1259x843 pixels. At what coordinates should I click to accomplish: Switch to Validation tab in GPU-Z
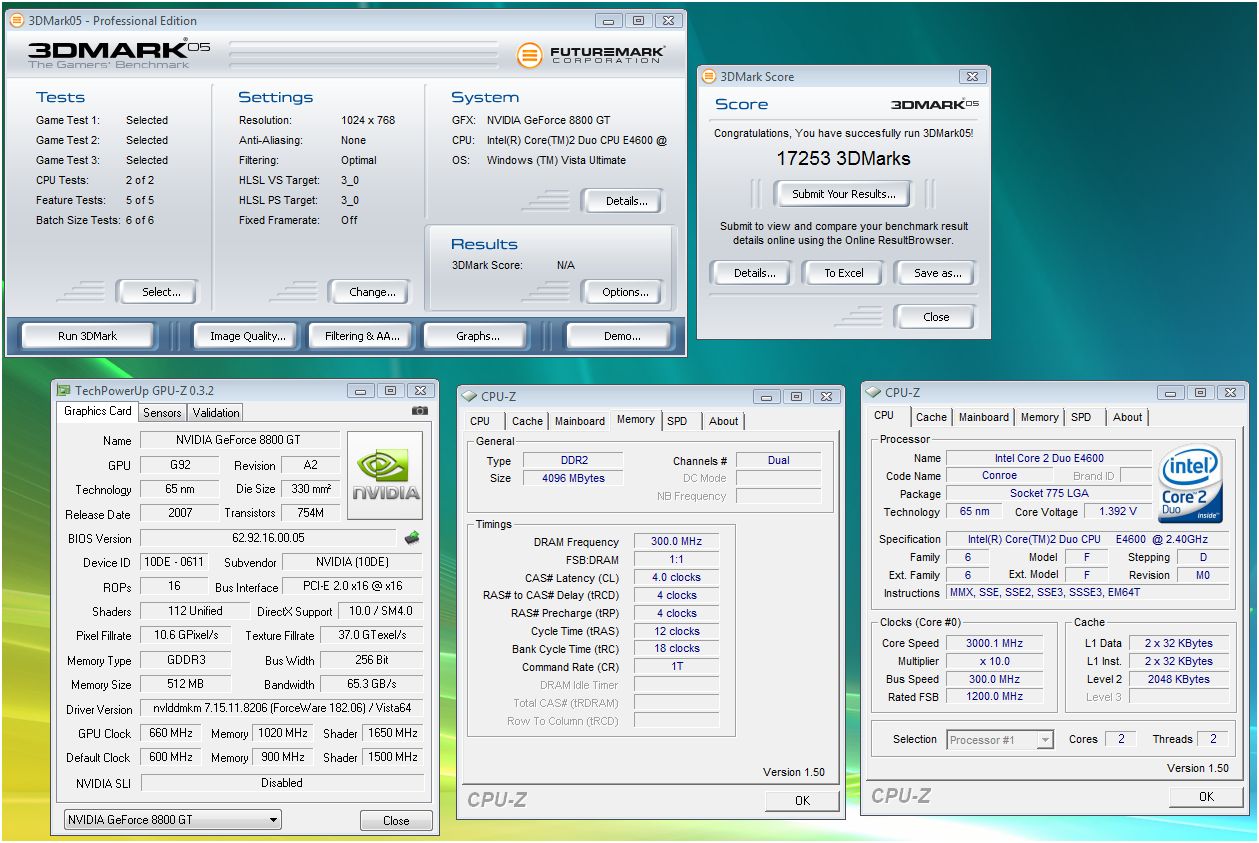[216, 412]
